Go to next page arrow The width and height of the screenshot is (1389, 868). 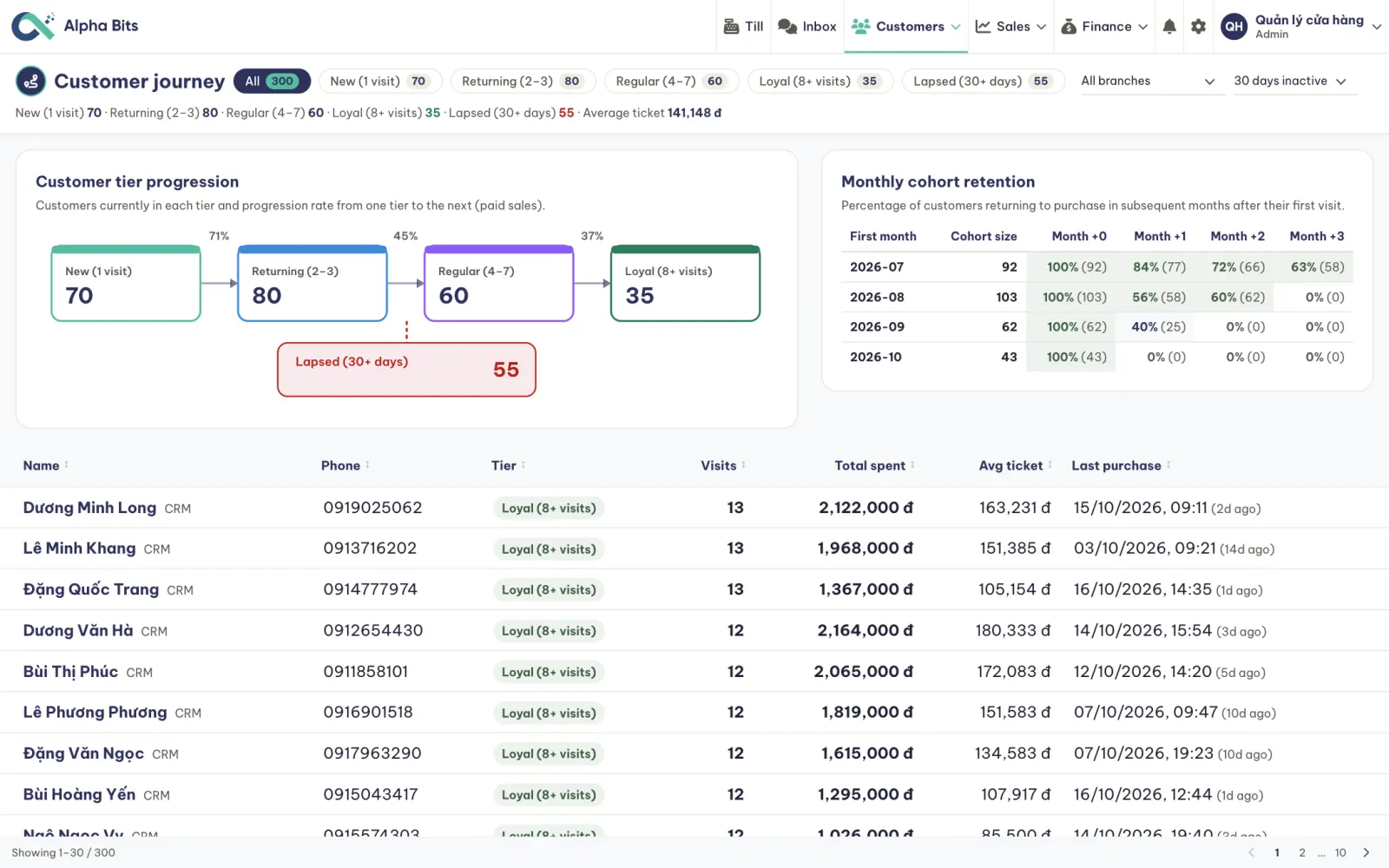point(1366,852)
